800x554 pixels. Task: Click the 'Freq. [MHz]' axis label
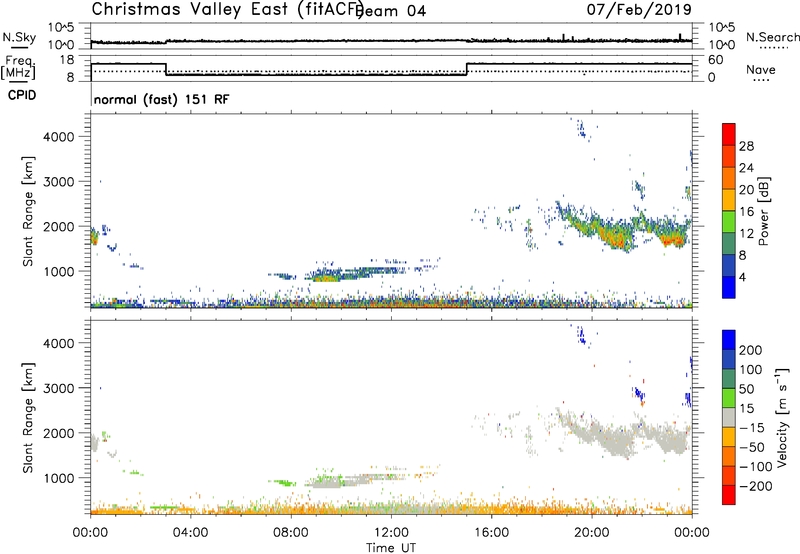(x=19, y=67)
